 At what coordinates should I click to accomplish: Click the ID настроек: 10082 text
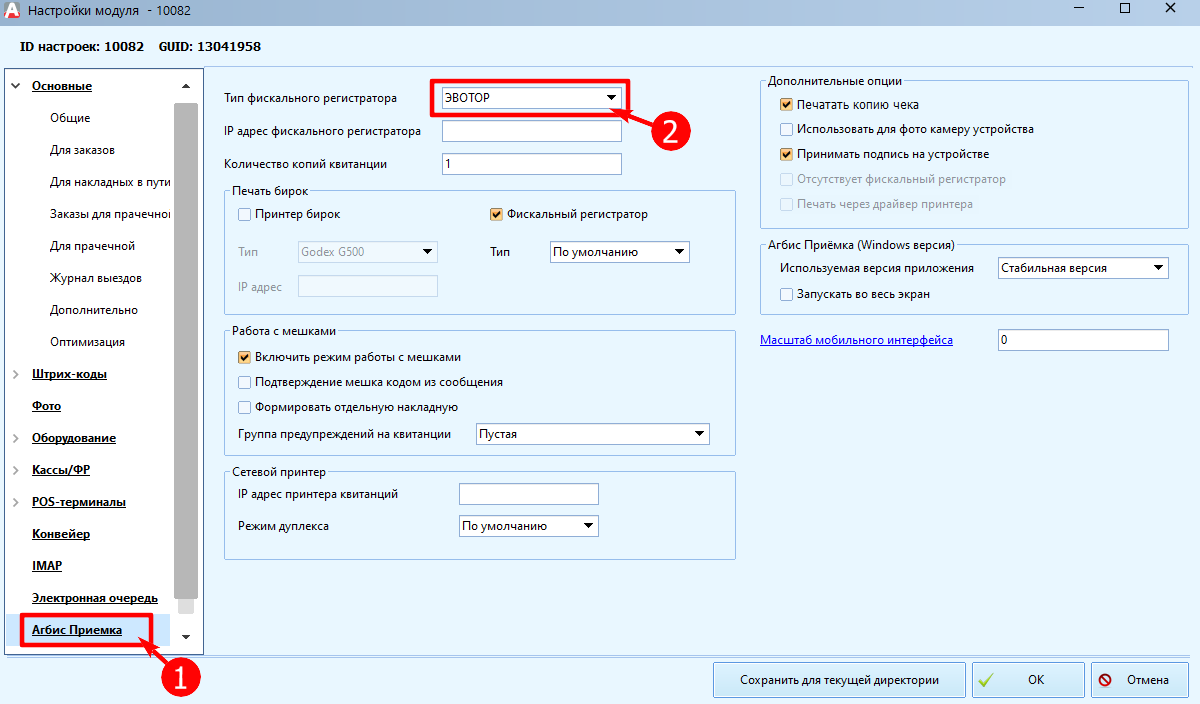pyautogui.click(x=82, y=46)
